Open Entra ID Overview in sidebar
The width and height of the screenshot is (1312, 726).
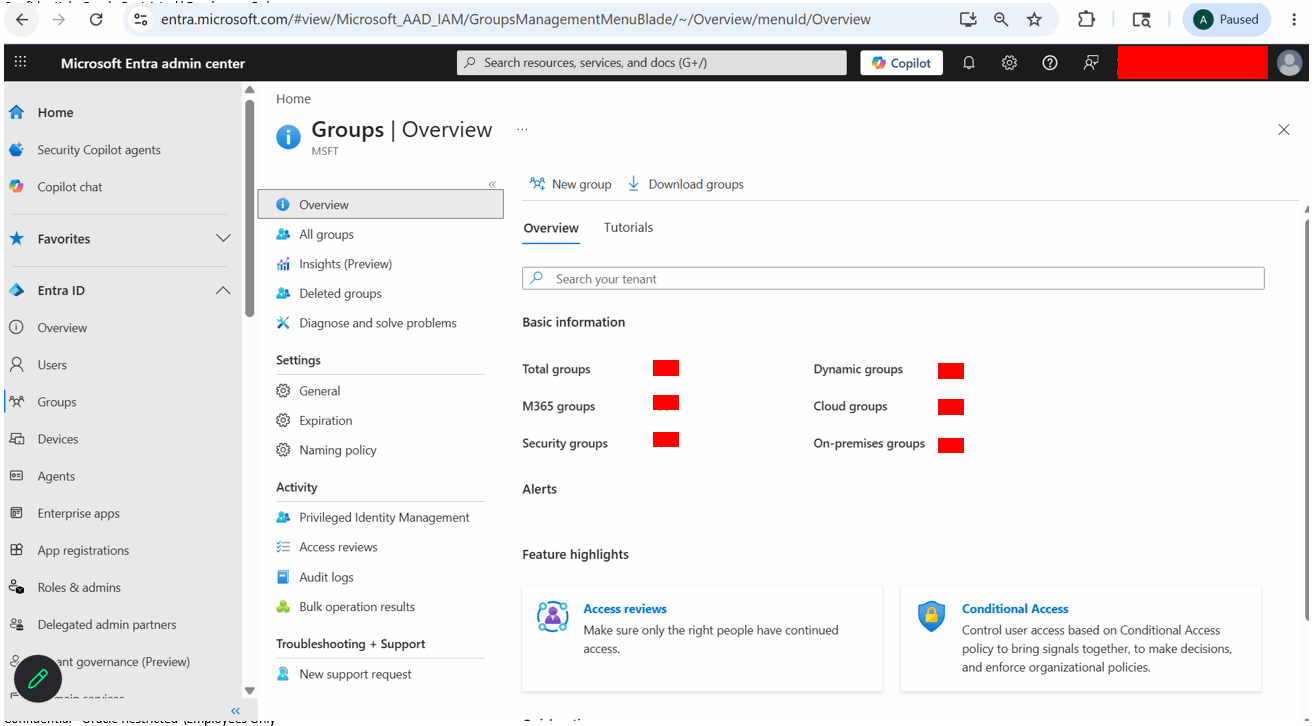62,328
